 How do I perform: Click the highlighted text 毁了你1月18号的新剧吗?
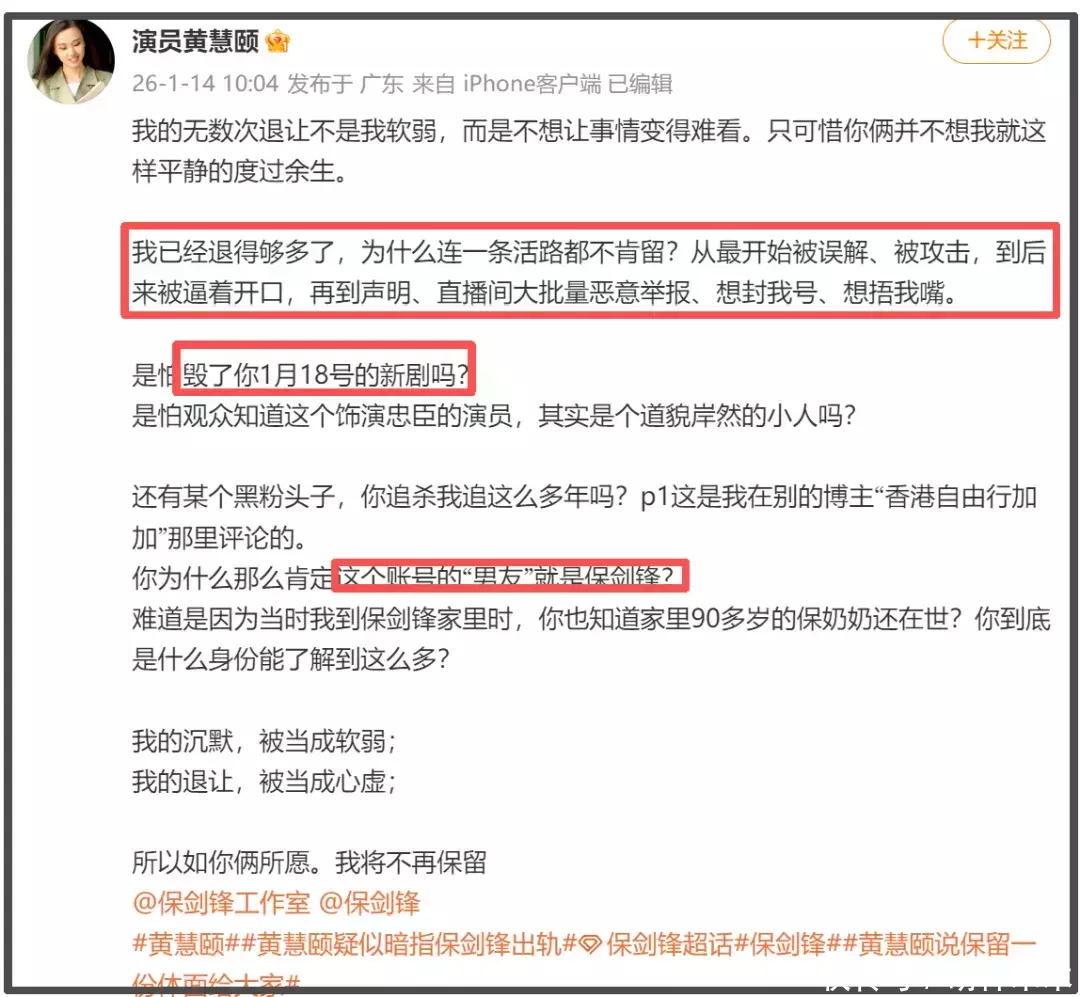325,375
